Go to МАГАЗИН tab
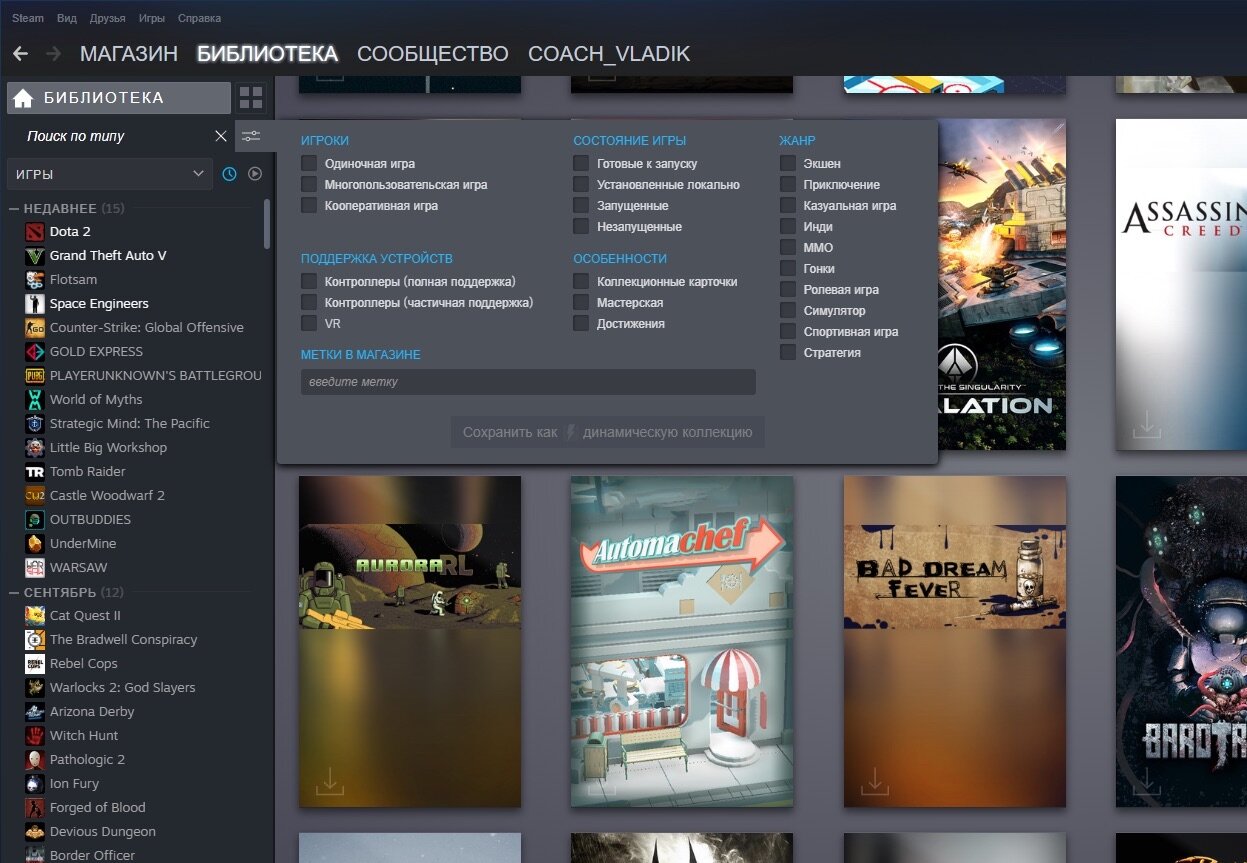Image resolution: width=1247 pixels, height=863 pixels. [129, 54]
